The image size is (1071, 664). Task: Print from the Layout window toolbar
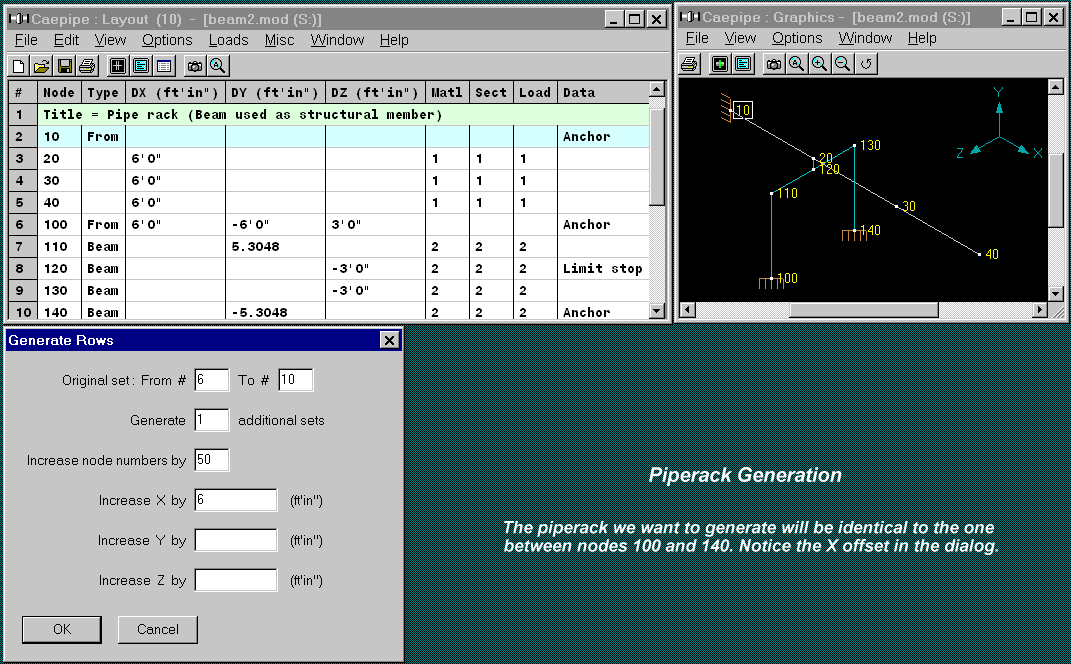(x=87, y=66)
